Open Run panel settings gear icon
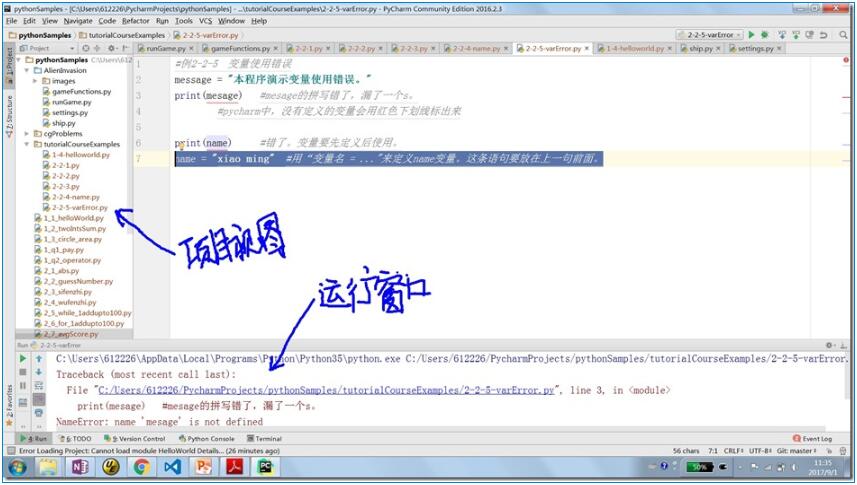 (x=830, y=345)
